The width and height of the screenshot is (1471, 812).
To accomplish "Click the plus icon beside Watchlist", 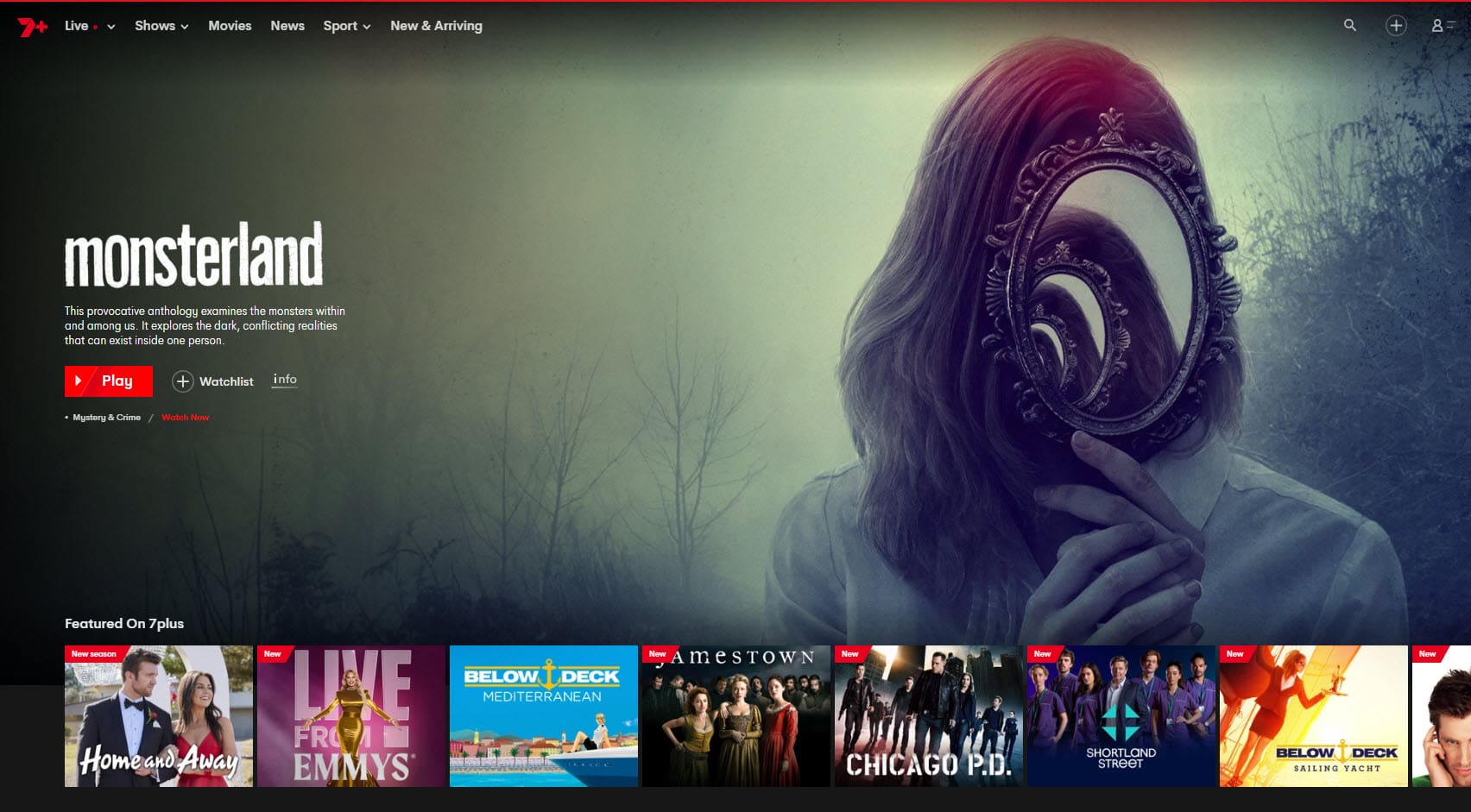I will [x=182, y=381].
